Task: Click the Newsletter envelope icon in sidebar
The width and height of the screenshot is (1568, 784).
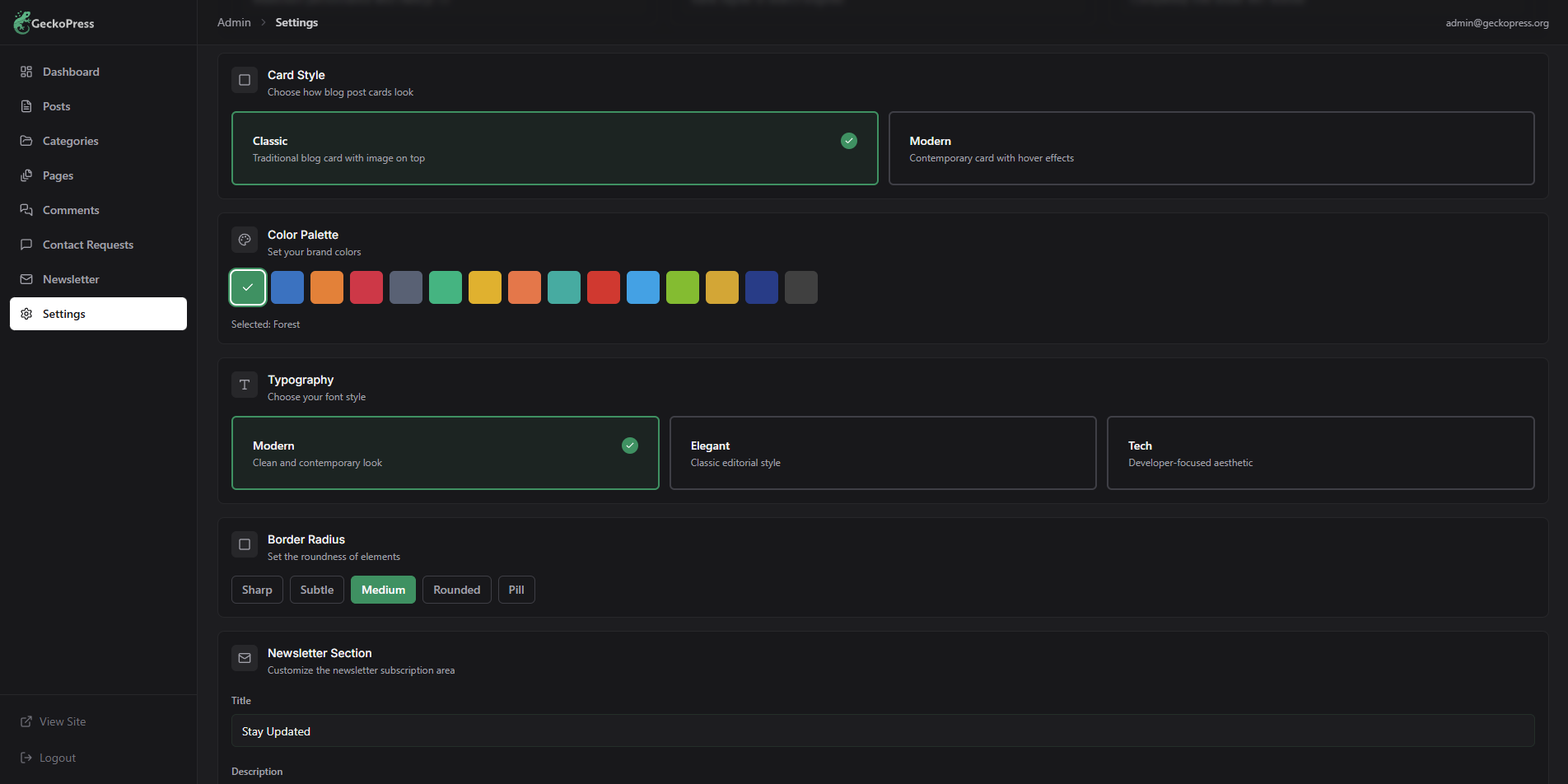Action: click(26, 279)
